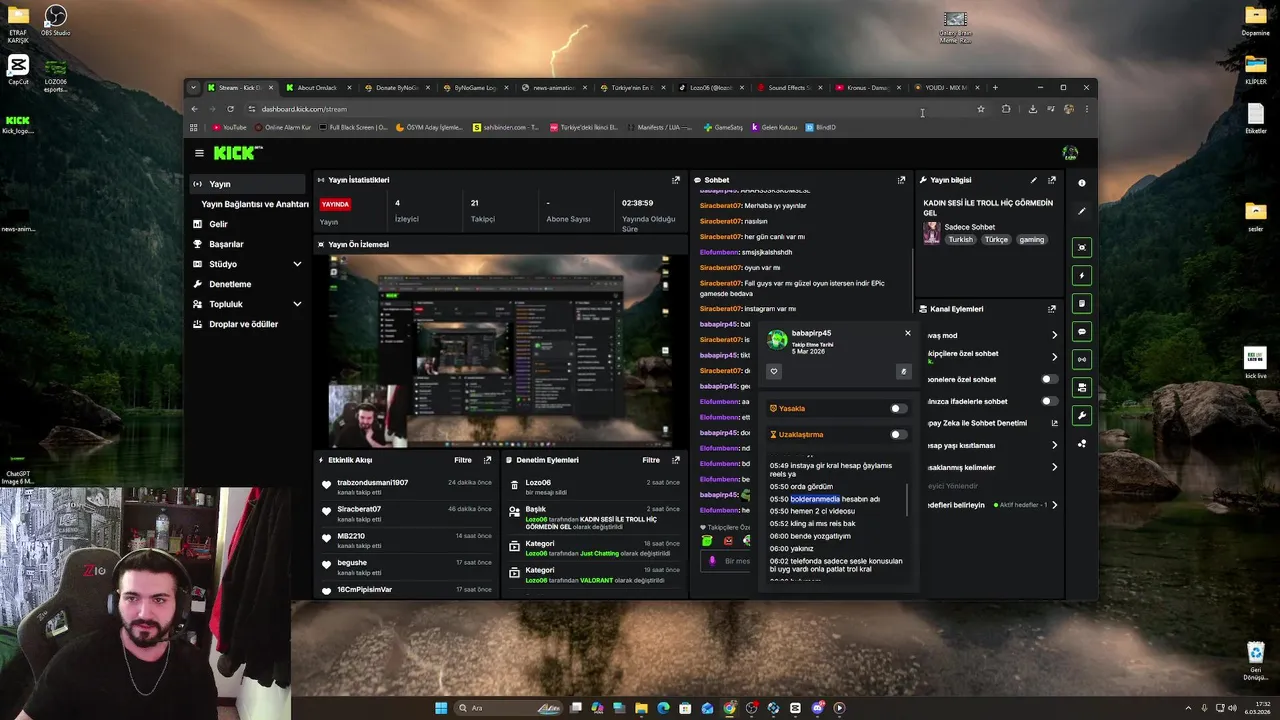Click the stream preview thumbnail

[499, 350]
